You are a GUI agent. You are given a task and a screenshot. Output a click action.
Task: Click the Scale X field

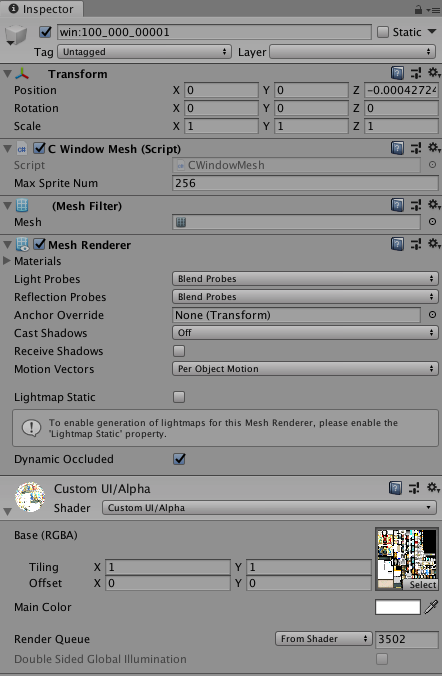[x=221, y=126]
